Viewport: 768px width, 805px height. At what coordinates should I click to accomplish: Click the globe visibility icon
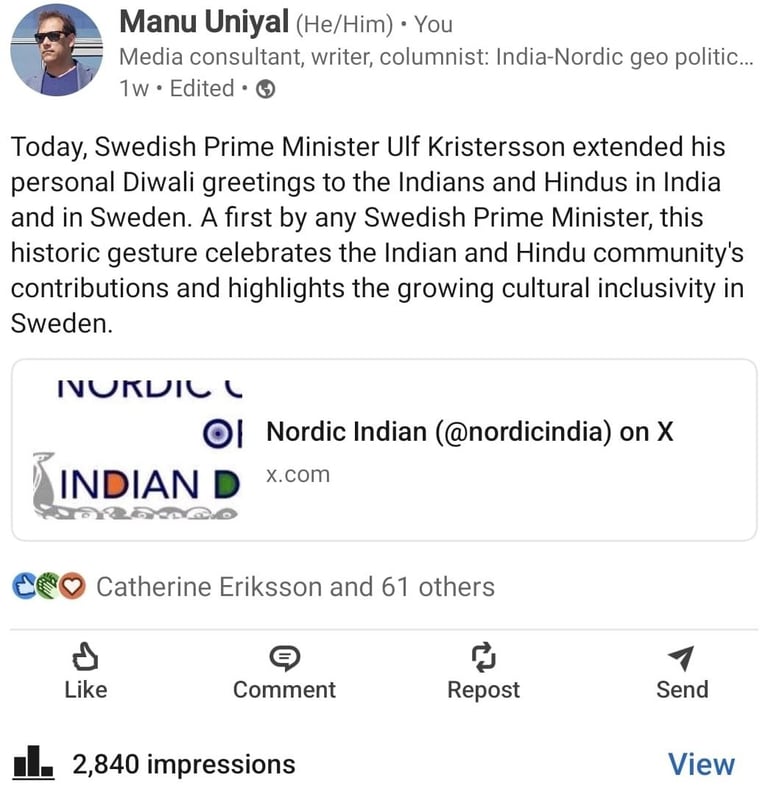click(x=266, y=89)
